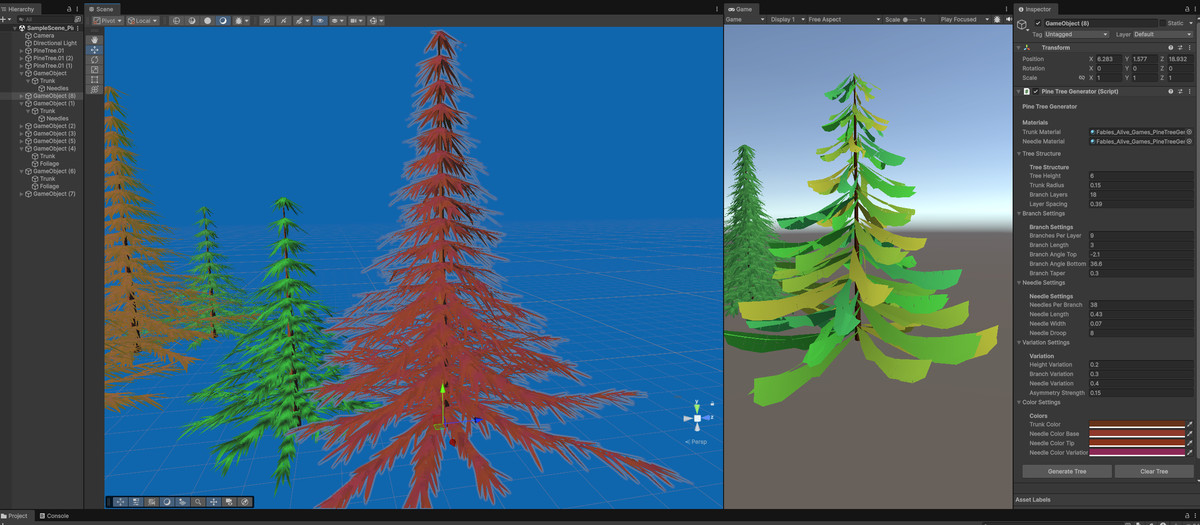Screen dimensions: 1200x525
Task: Select the Hand view tool
Action: pos(95,40)
